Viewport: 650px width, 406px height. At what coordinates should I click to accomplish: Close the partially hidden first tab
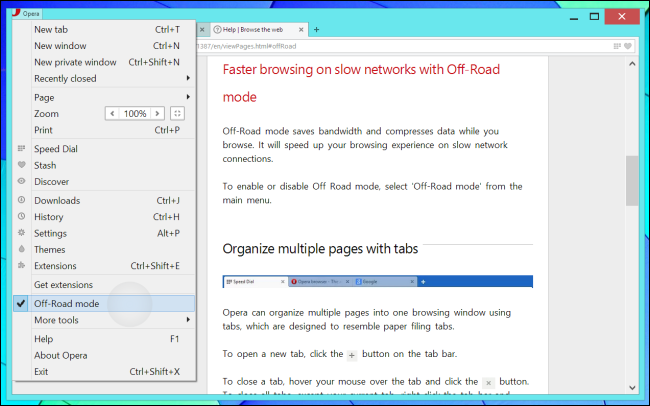[x=202, y=29]
